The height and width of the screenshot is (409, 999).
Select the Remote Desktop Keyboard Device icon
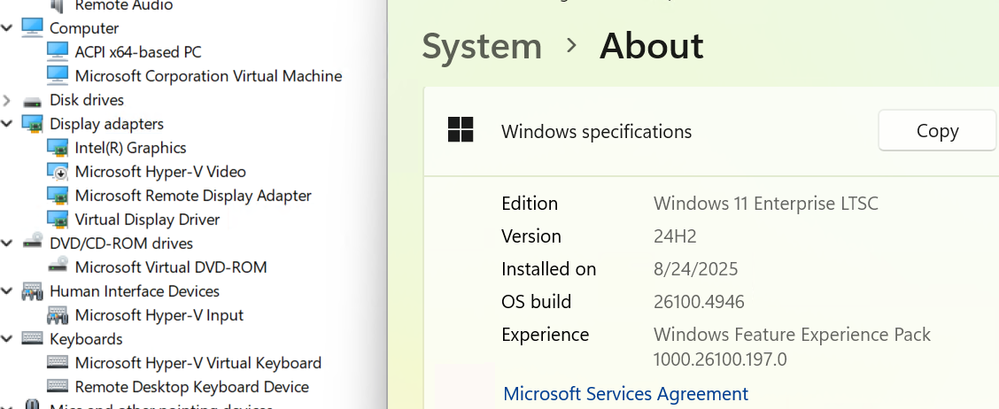coord(58,387)
